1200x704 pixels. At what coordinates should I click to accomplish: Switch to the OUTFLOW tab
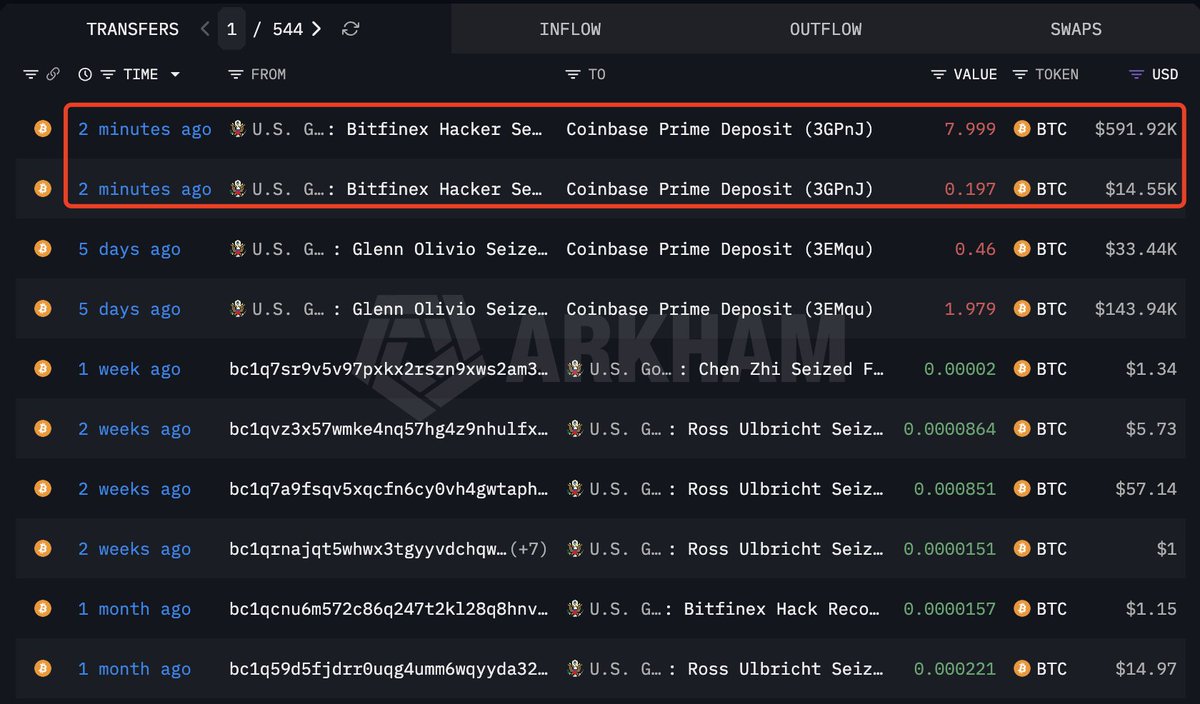(825, 29)
